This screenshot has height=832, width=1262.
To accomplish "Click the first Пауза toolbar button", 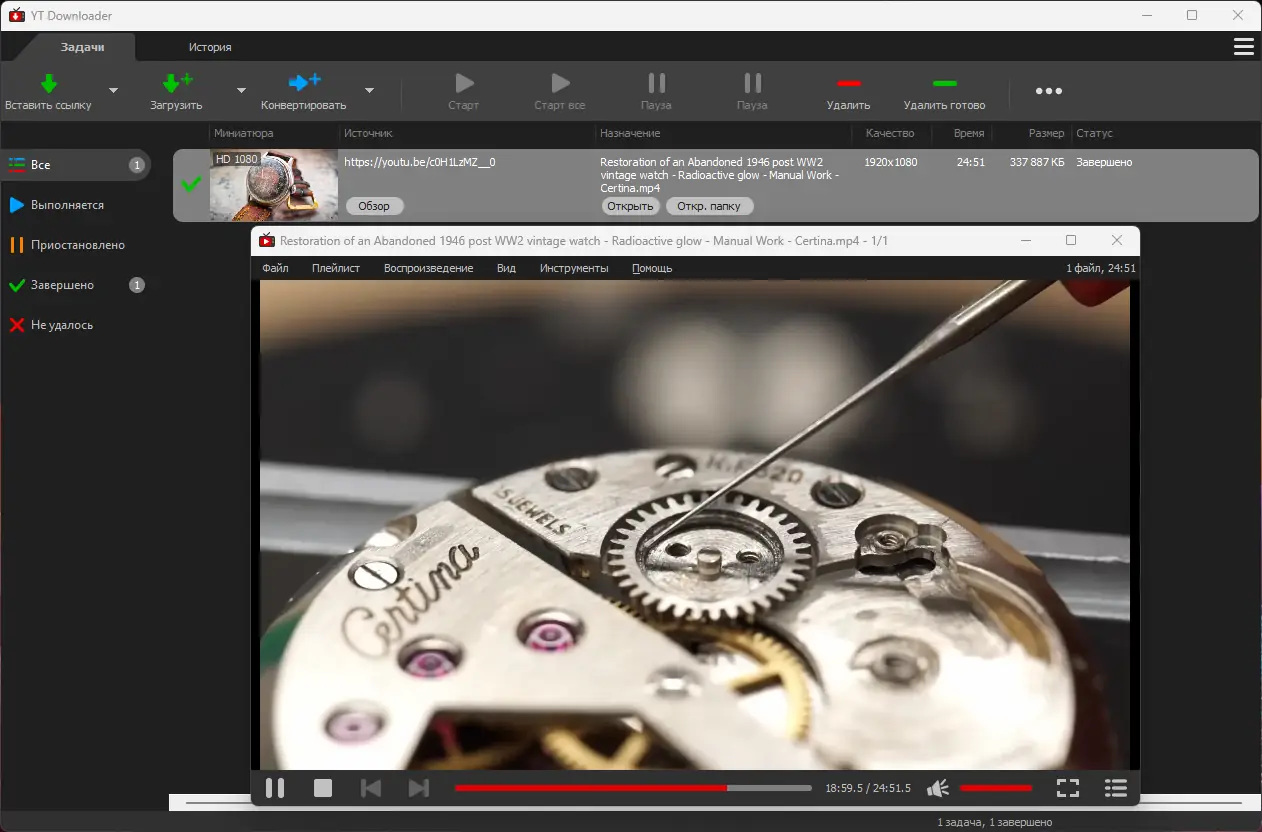I will [x=656, y=91].
